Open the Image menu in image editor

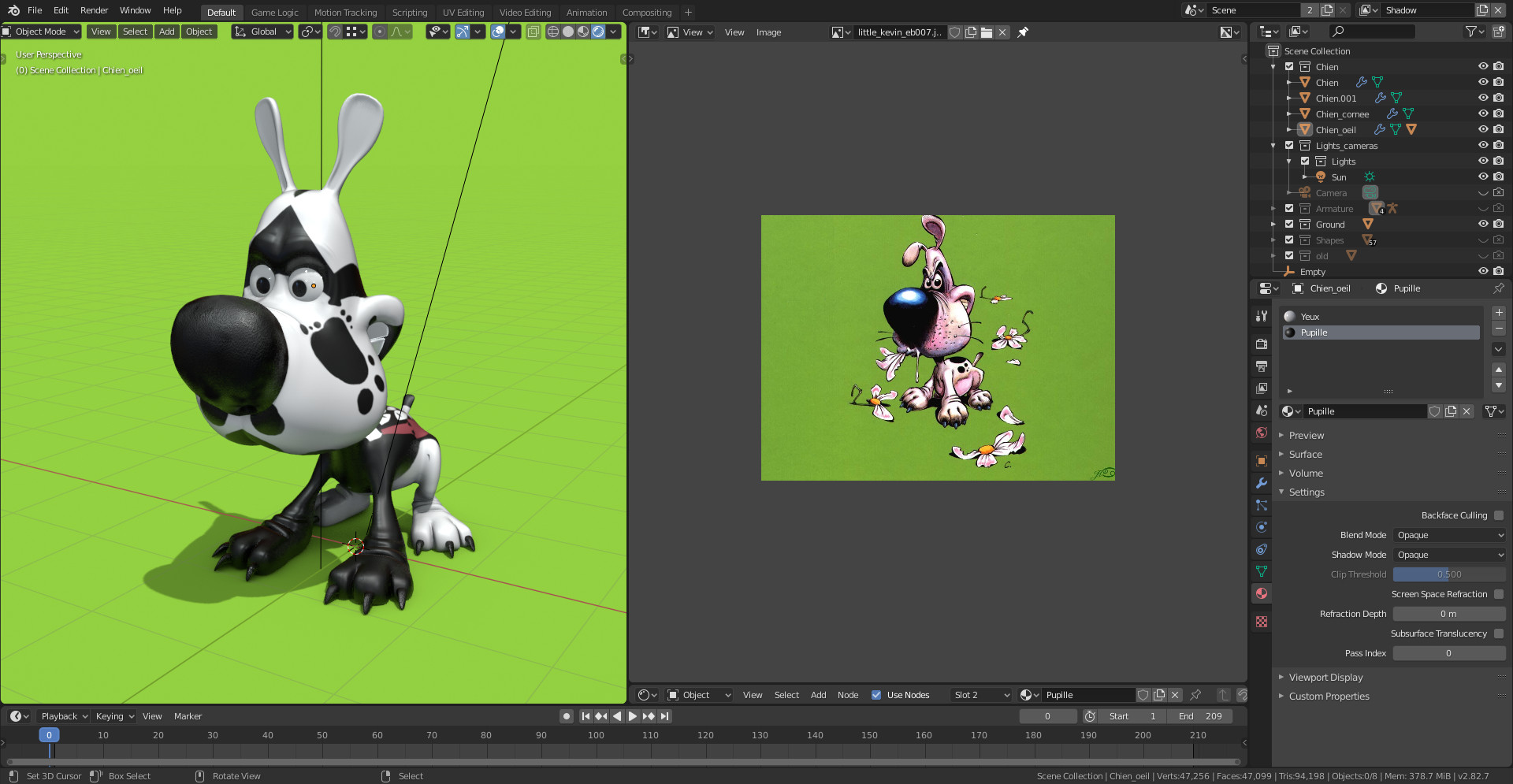pyautogui.click(x=768, y=32)
